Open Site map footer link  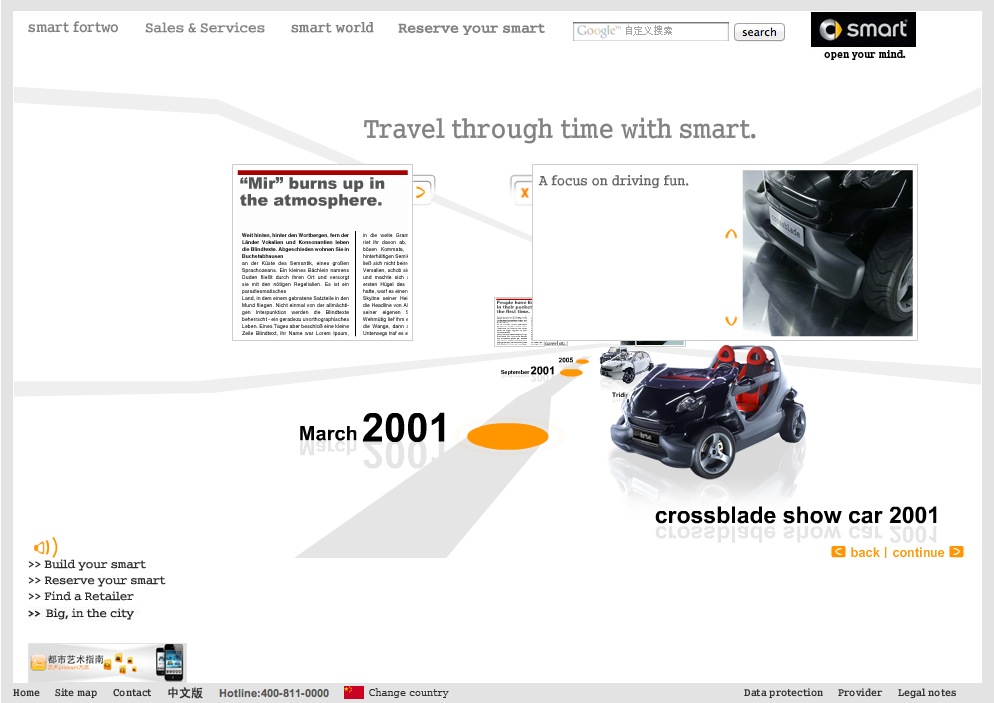(75, 693)
